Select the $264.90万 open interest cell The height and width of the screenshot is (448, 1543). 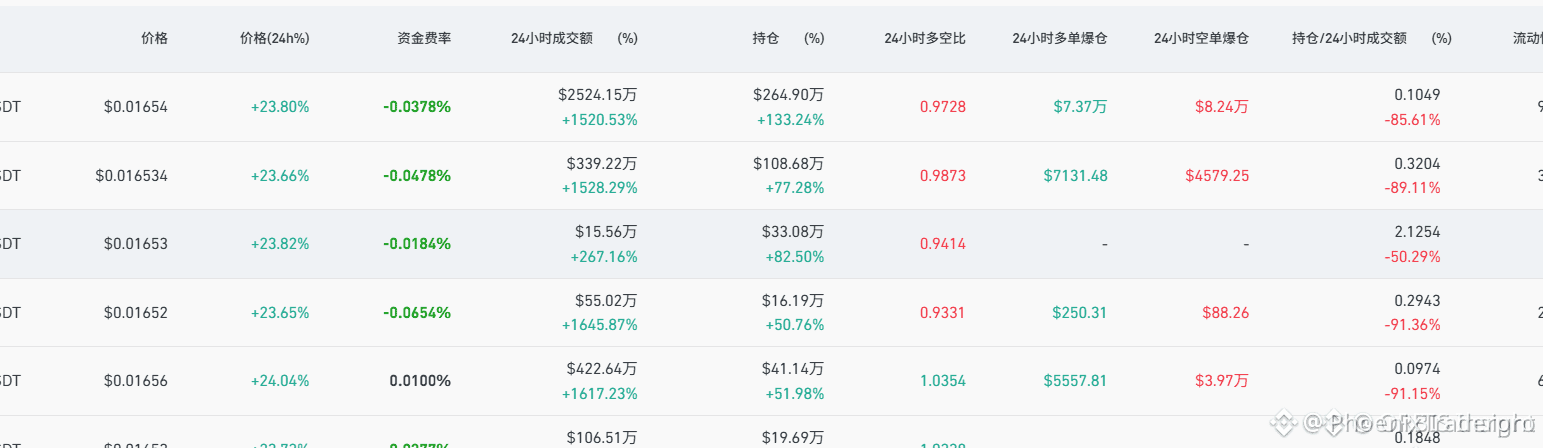789,95
